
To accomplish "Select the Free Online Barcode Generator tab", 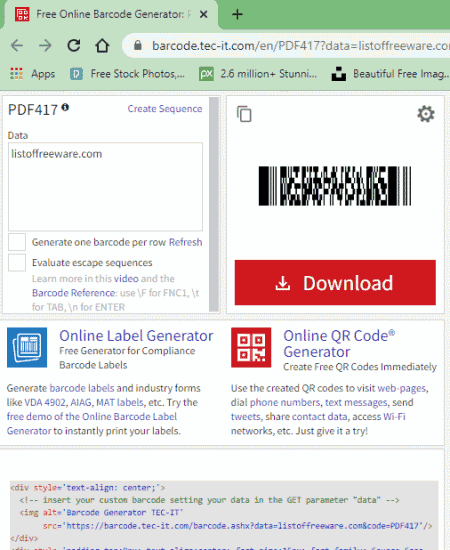I will tap(109, 14).
